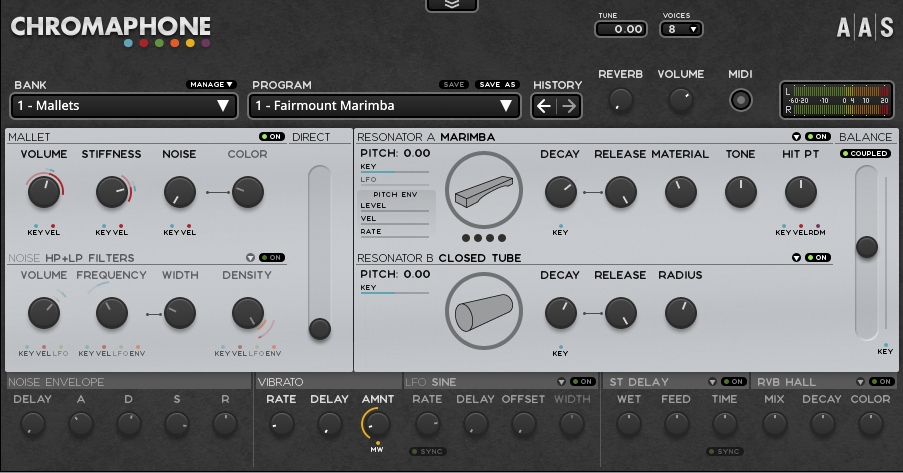
Task: Open the Manage menu for banks
Action: pos(211,84)
